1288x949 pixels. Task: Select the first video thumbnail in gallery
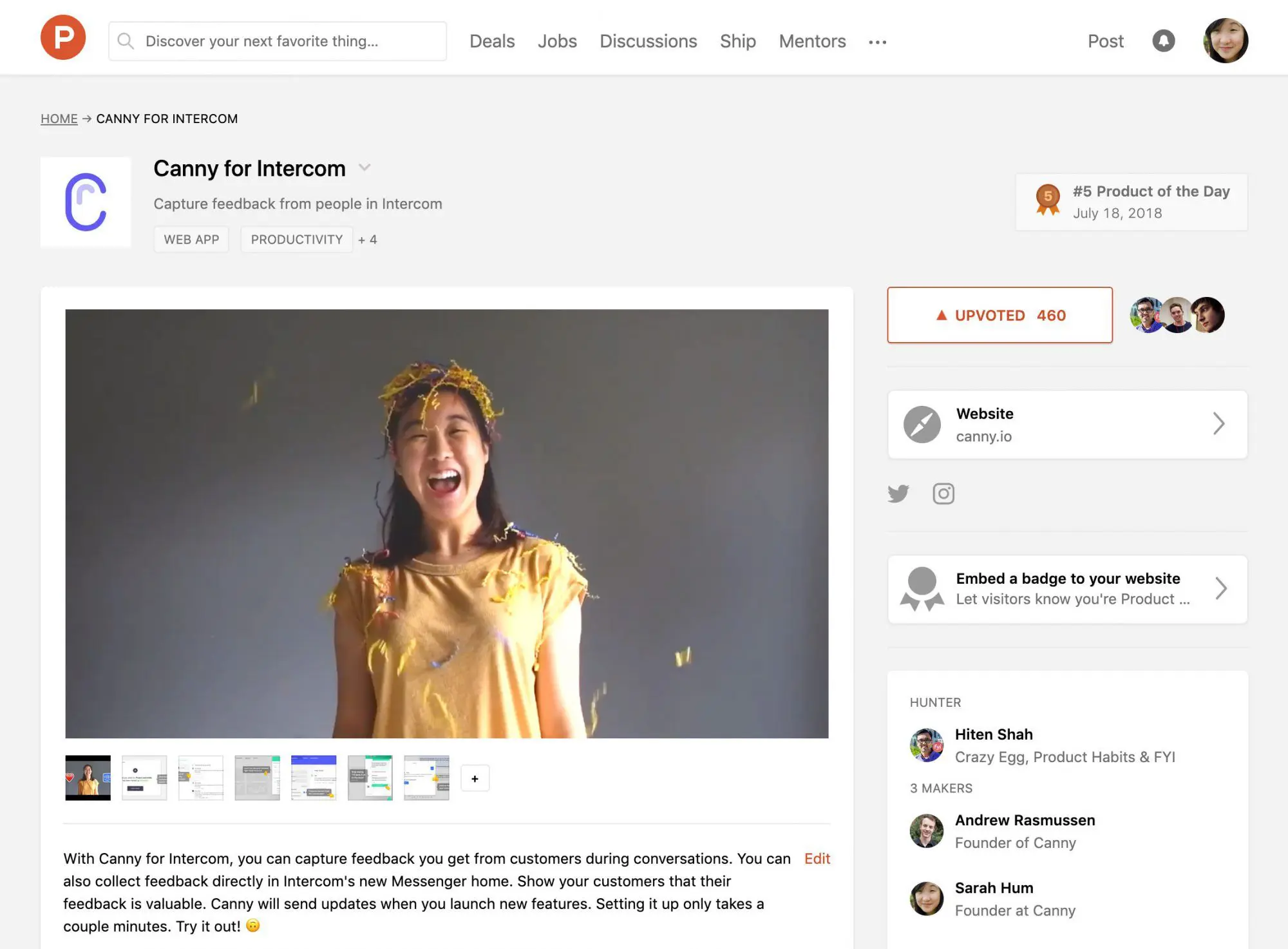tap(88, 778)
